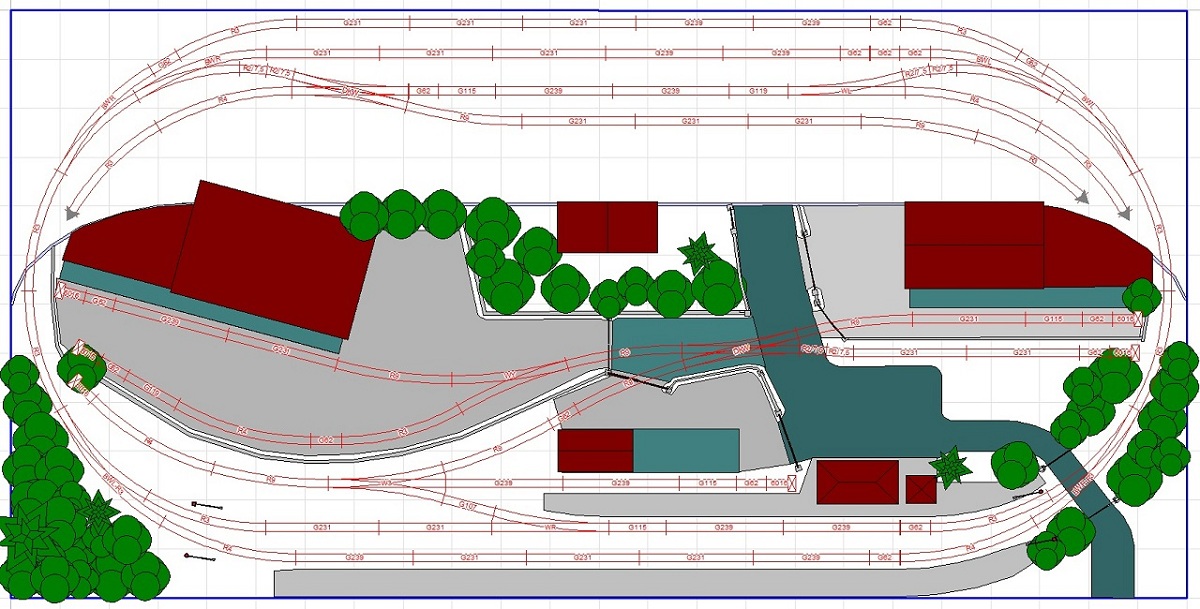The width and height of the screenshot is (1200, 609).
Task: Select the DKW double slip in the top-left tracks
Action: 350,91
